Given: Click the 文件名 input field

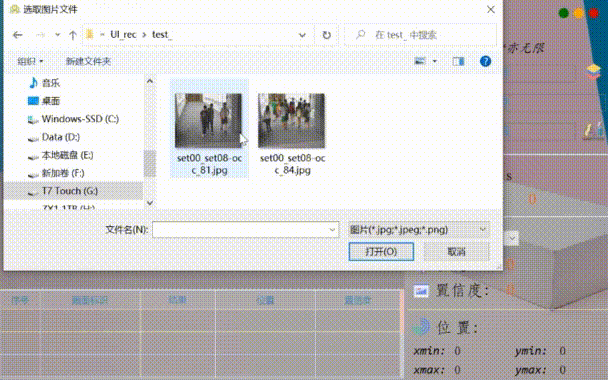Looking at the screenshot, I should [x=245, y=230].
